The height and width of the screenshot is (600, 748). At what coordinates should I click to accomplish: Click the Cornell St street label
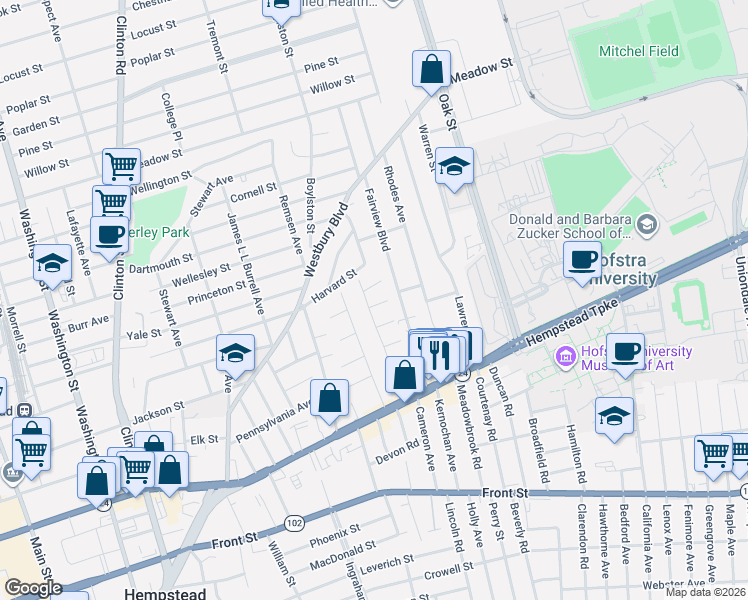click(253, 192)
